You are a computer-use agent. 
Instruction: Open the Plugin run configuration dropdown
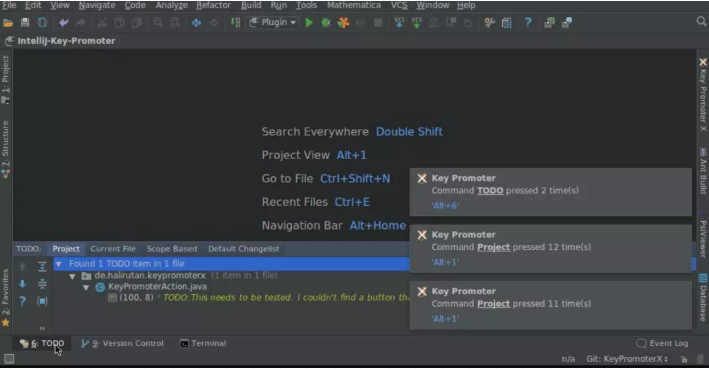click(273, 23)
